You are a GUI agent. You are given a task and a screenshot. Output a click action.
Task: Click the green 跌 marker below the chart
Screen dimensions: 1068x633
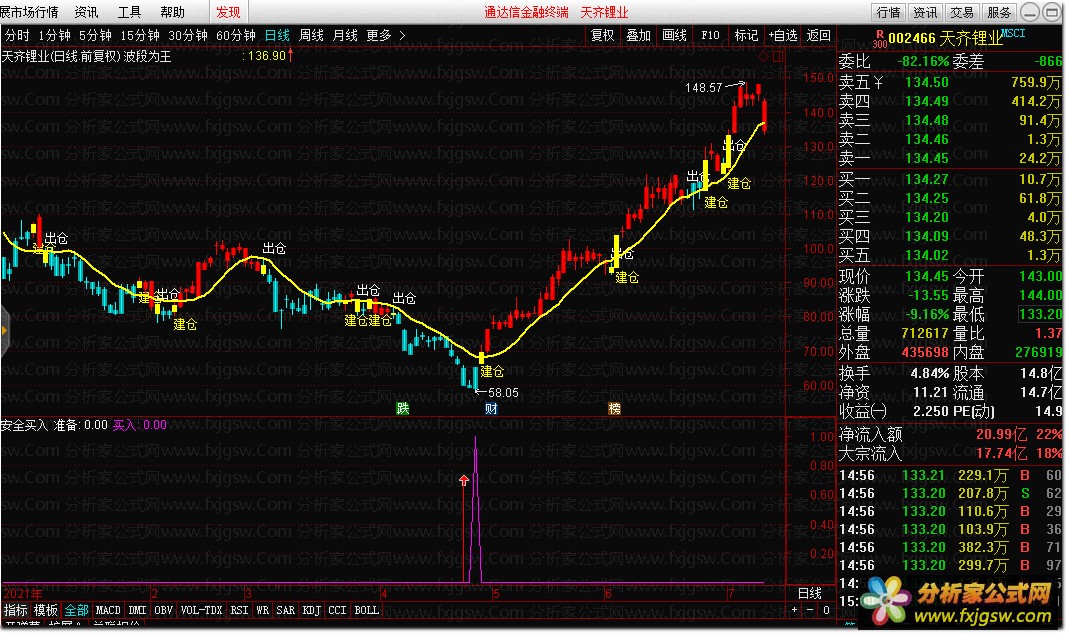tap(402, 408)
